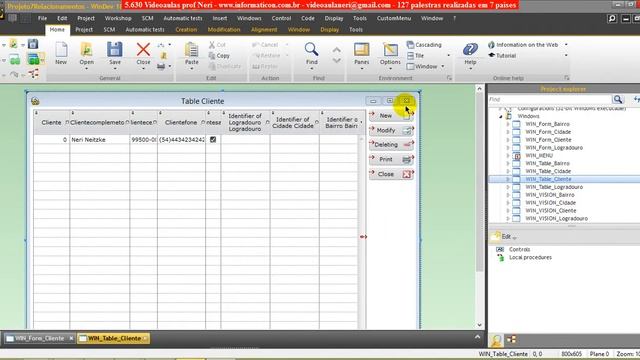The width and height of the screenshot is (640, 360).
Task: Click the Cancel action in ribbon
Action: (265, 44)
